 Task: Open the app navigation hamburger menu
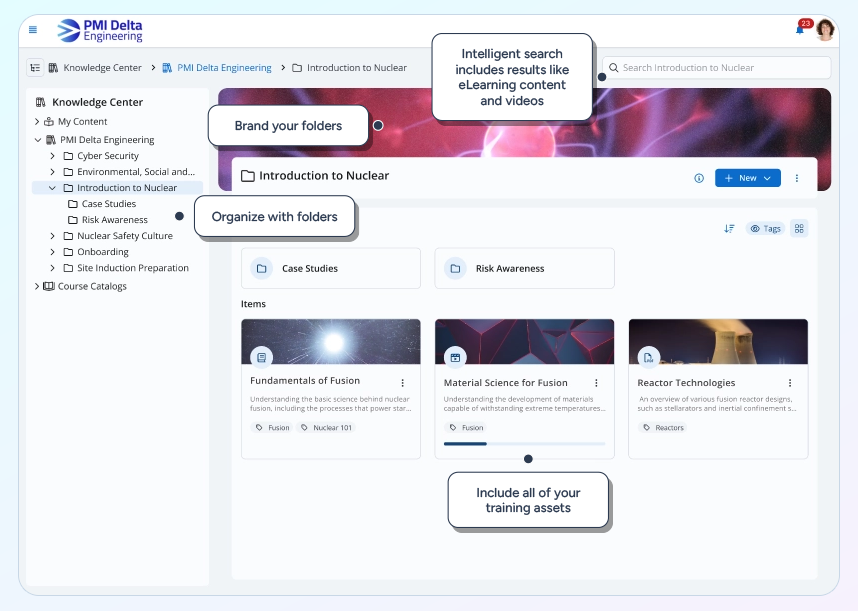33,29
